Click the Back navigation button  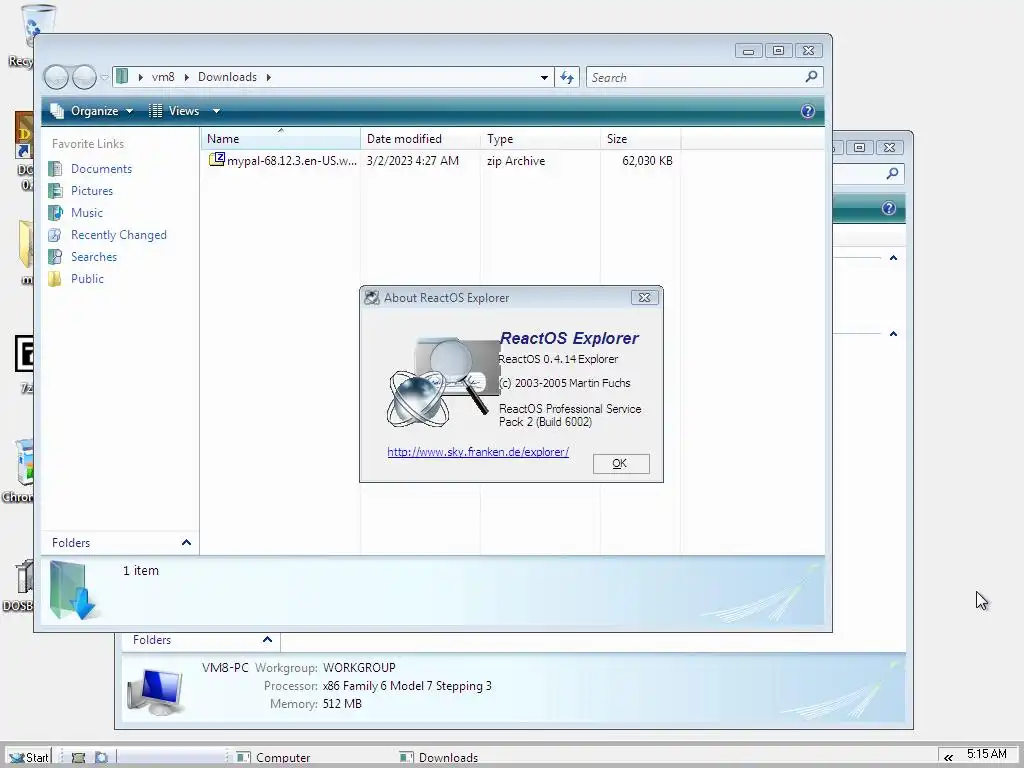tap(56, 77)
